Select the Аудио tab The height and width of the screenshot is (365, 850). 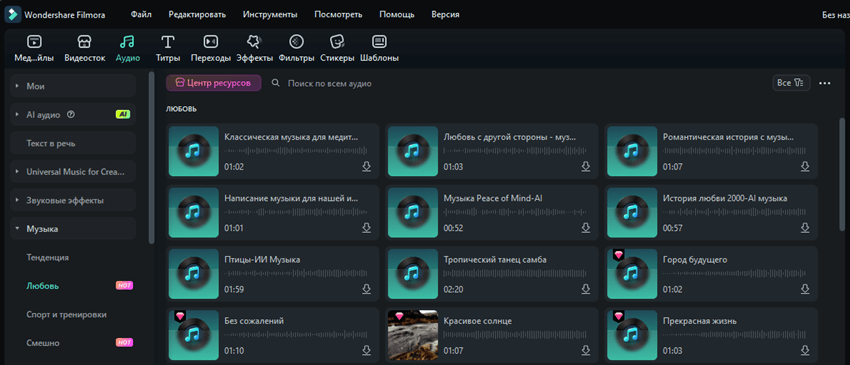pyautogui.click(x=128, y=48)
